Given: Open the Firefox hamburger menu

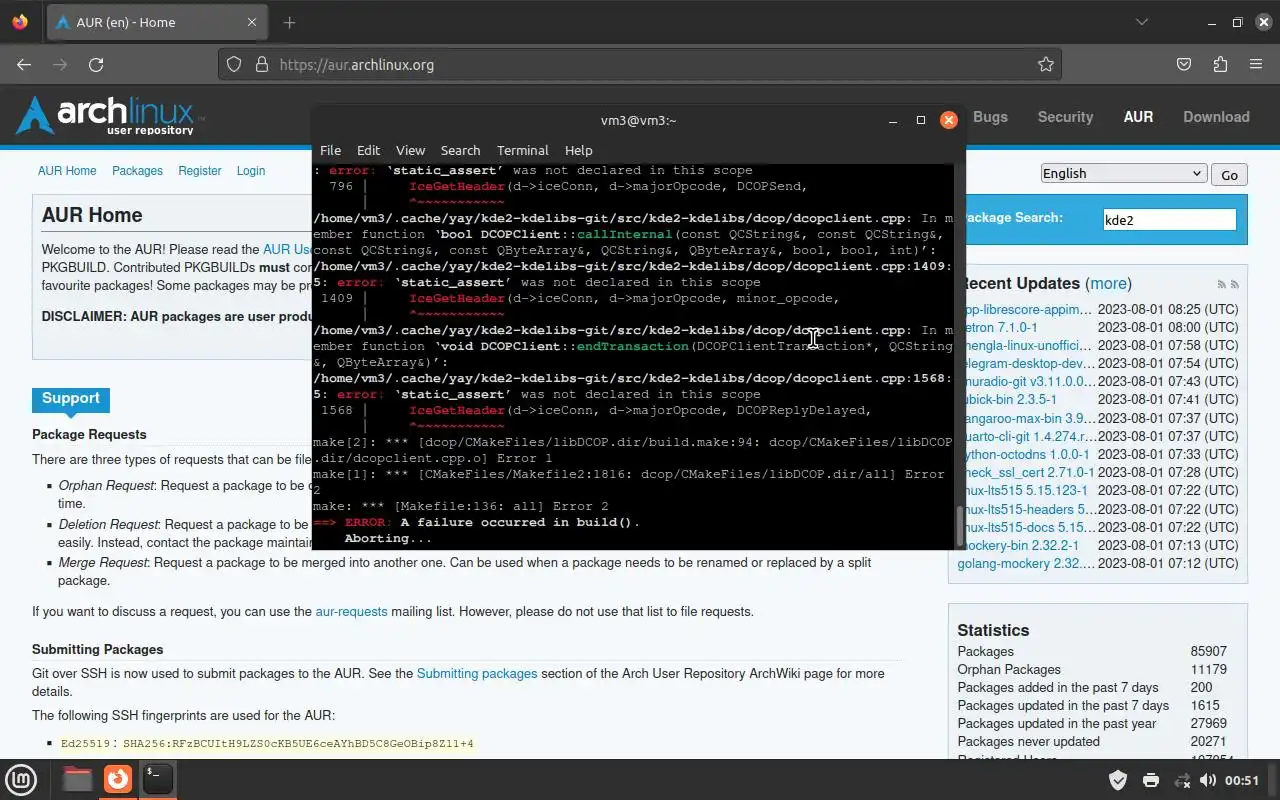Looking at the screenshot, I should tap(1256, 64).
